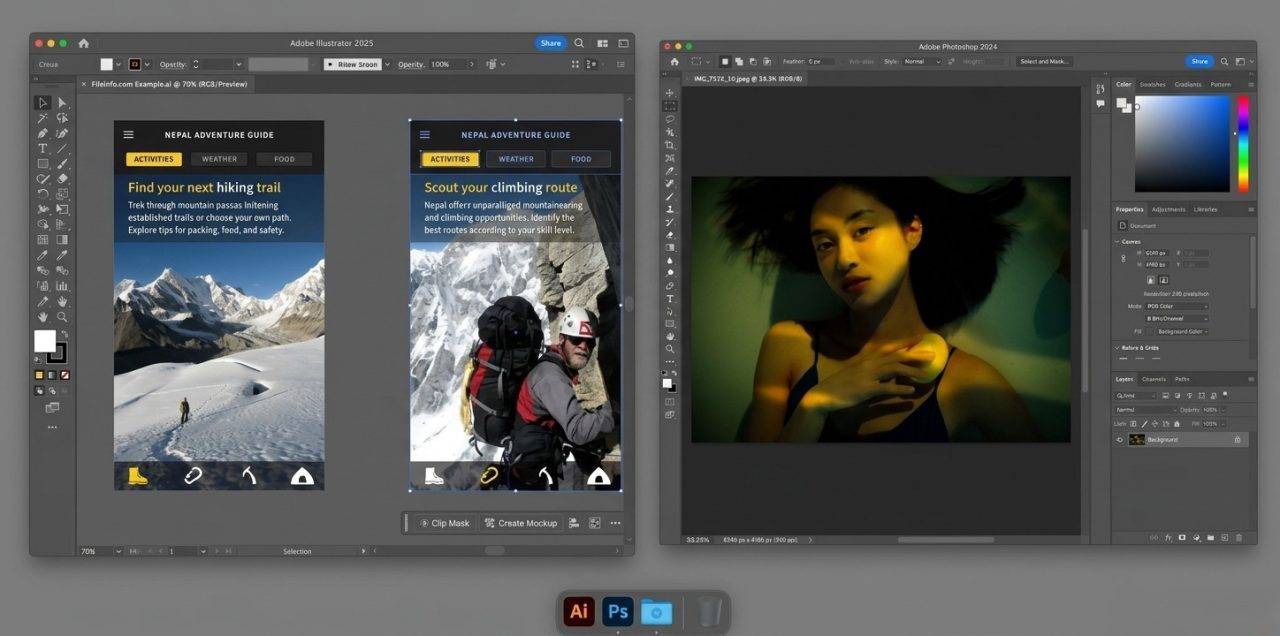Click the Clip Mask button

[445, 523]
